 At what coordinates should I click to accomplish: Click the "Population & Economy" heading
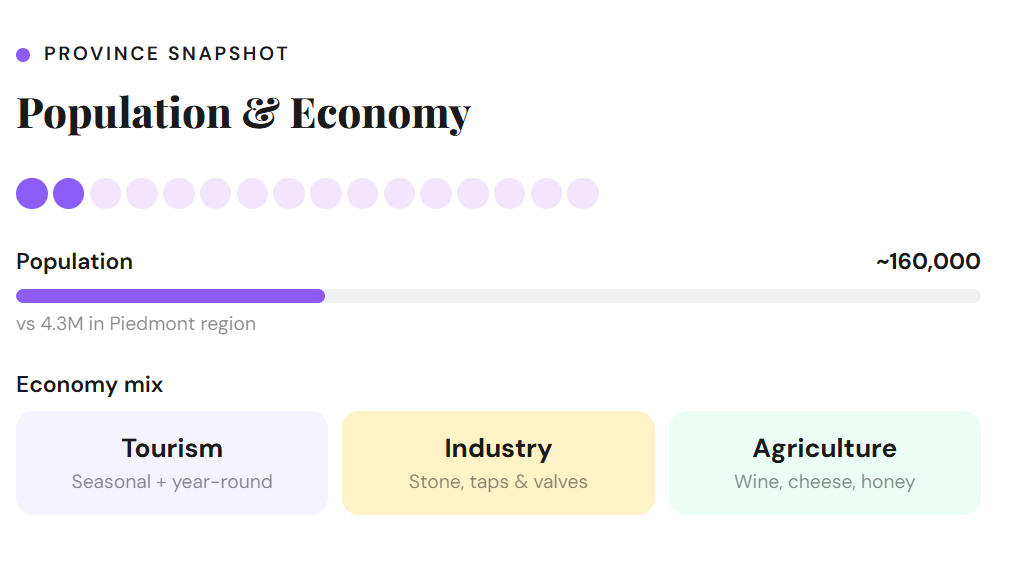243,113
